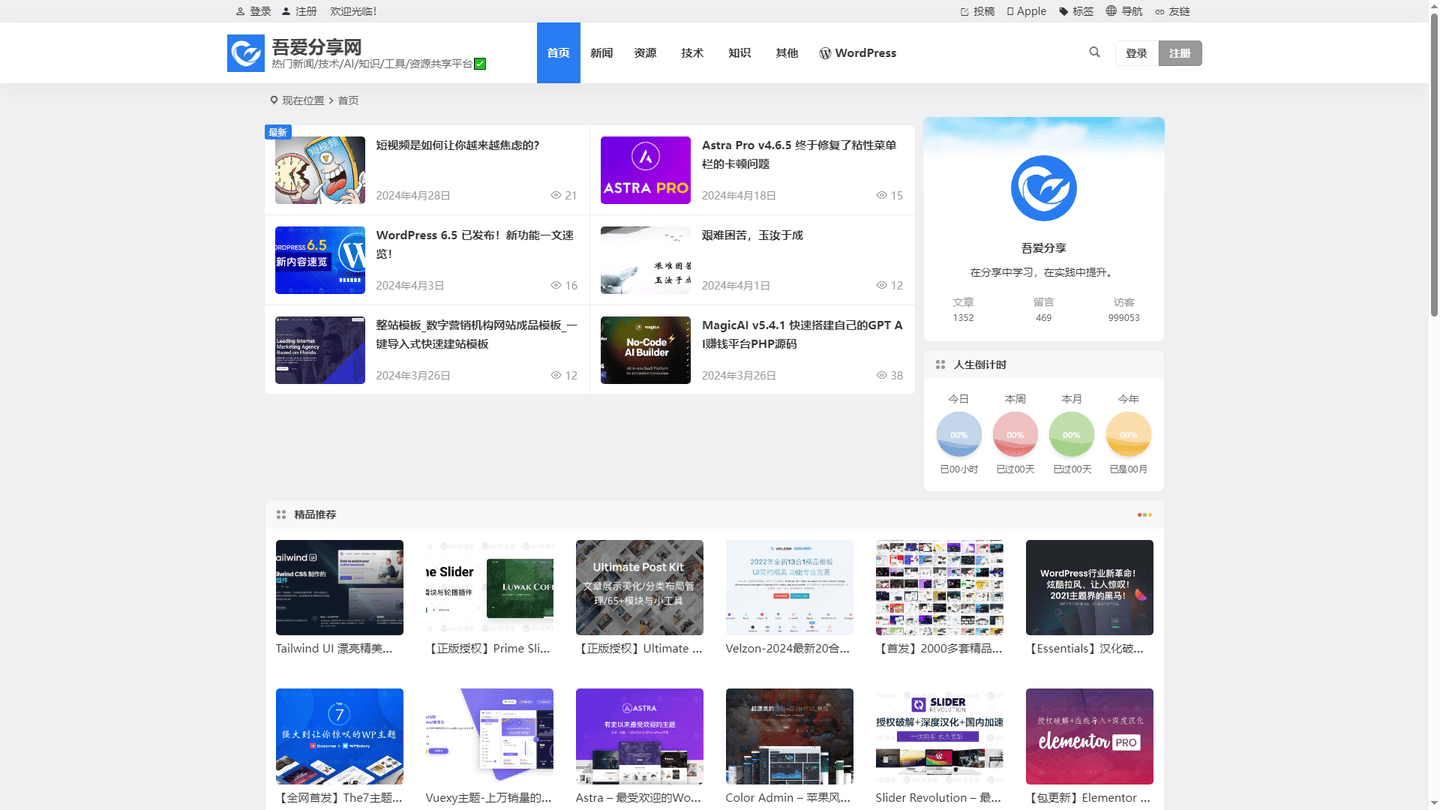Open the 新闻 menu item
The image size is (1440, 810).
601,53
